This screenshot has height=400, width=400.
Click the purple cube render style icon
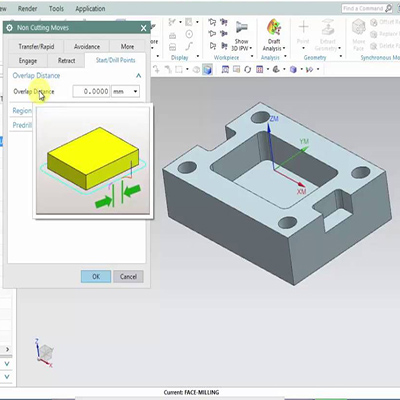click(293, 69)
